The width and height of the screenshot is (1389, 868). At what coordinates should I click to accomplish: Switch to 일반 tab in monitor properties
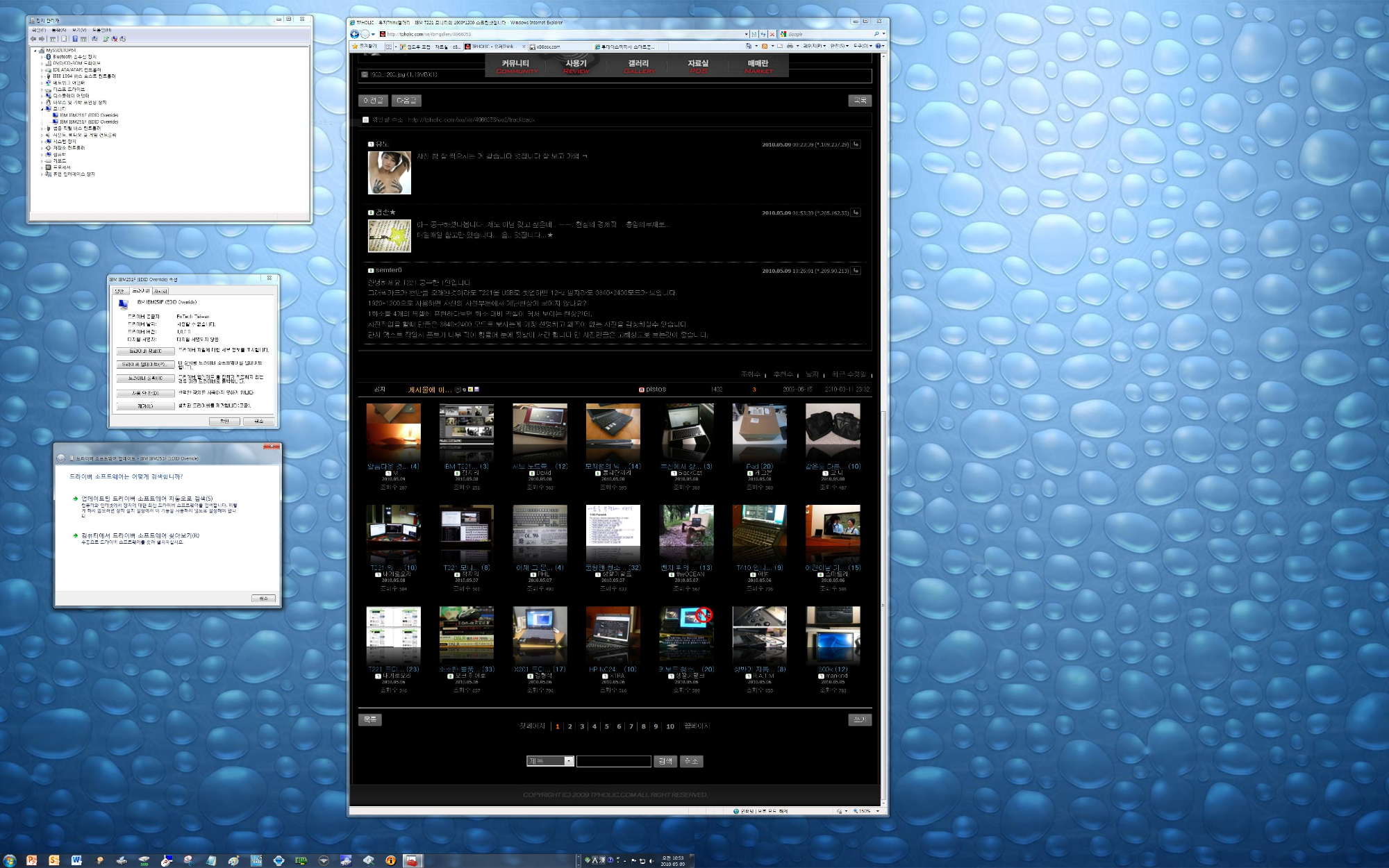pyautogui.click(x=119, y=291)
